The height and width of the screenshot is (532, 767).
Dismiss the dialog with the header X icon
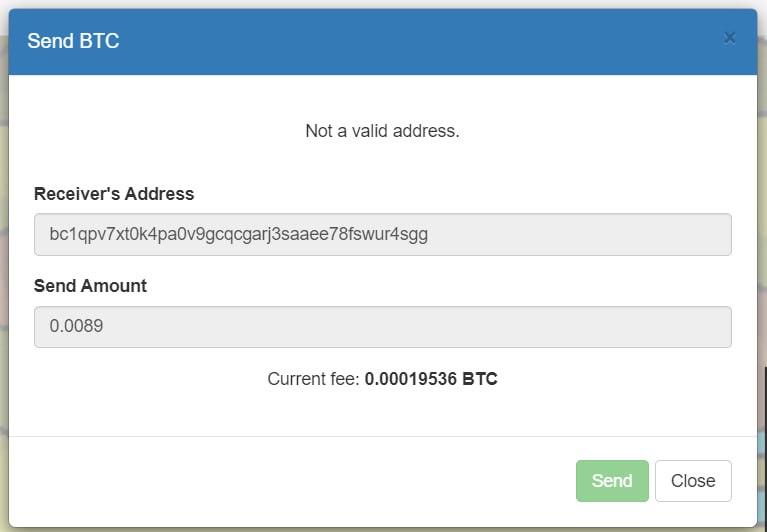[x=729, y=38]
